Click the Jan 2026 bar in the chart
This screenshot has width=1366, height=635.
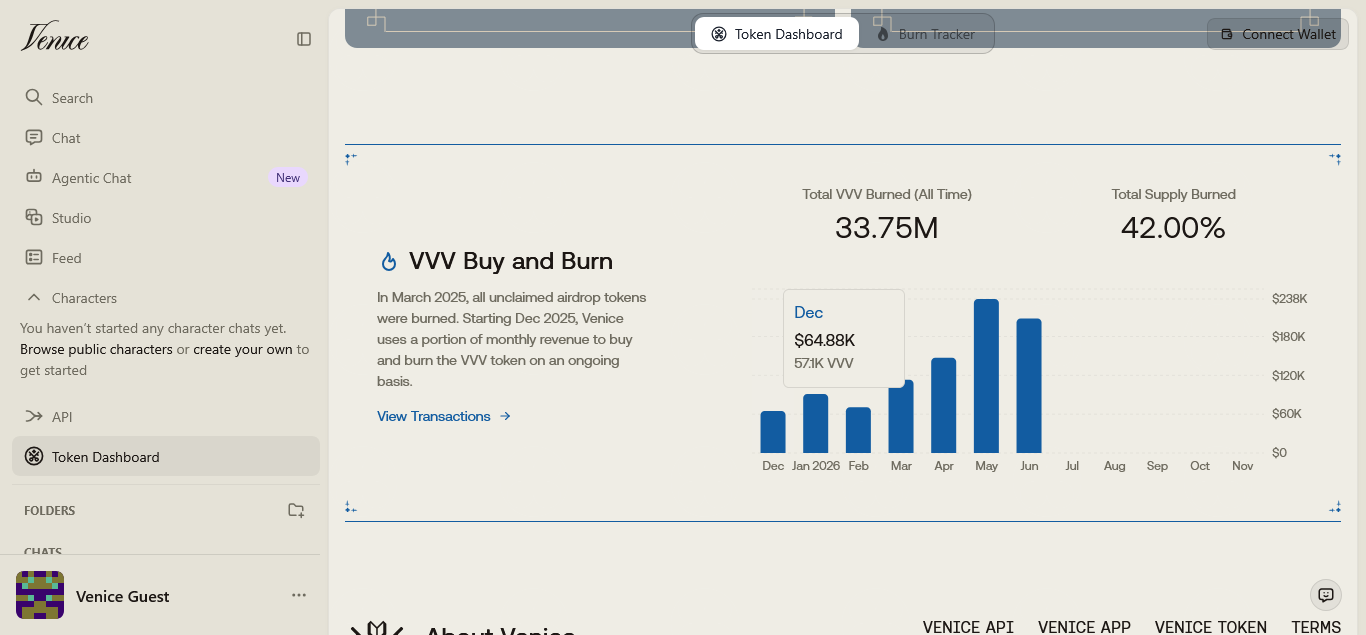pyautogui.click(x=816, y=424)
